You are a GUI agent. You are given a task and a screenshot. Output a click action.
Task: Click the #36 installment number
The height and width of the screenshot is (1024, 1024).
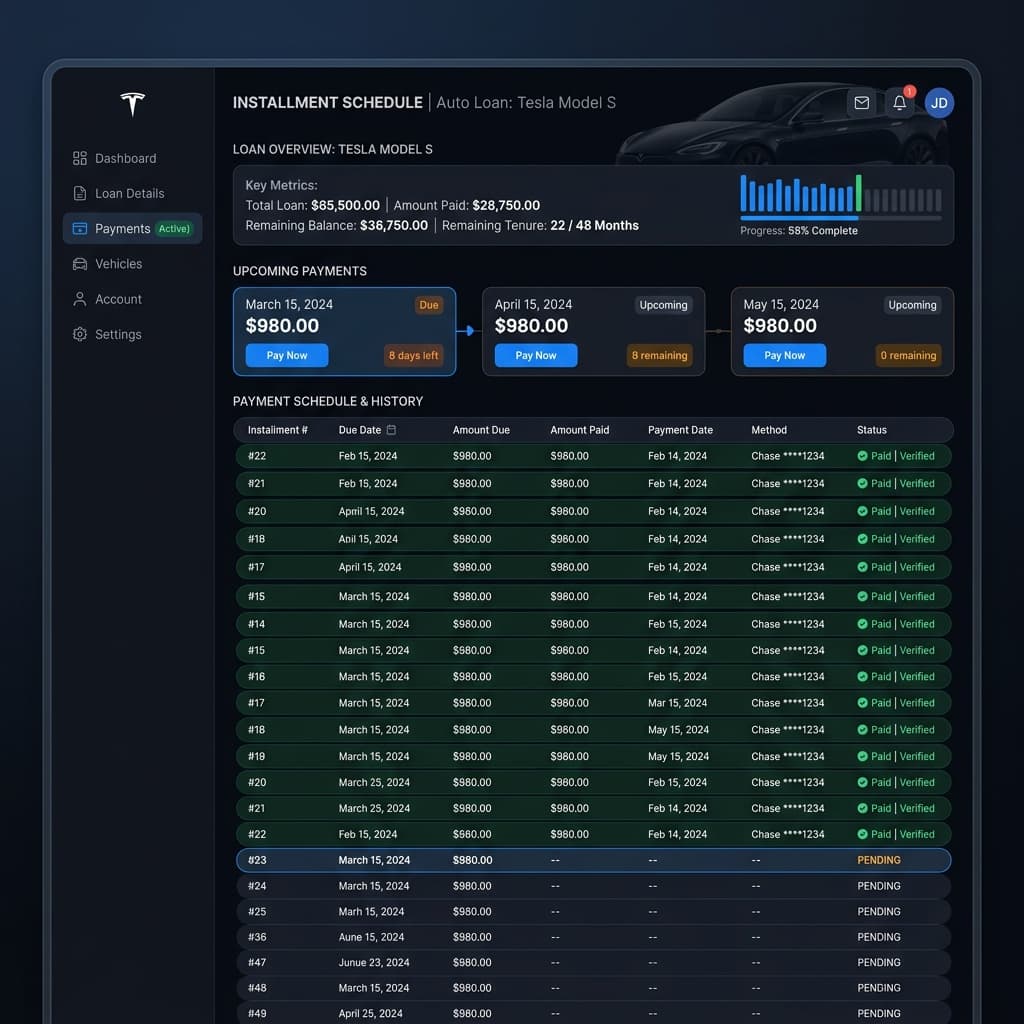pos(257,936)
